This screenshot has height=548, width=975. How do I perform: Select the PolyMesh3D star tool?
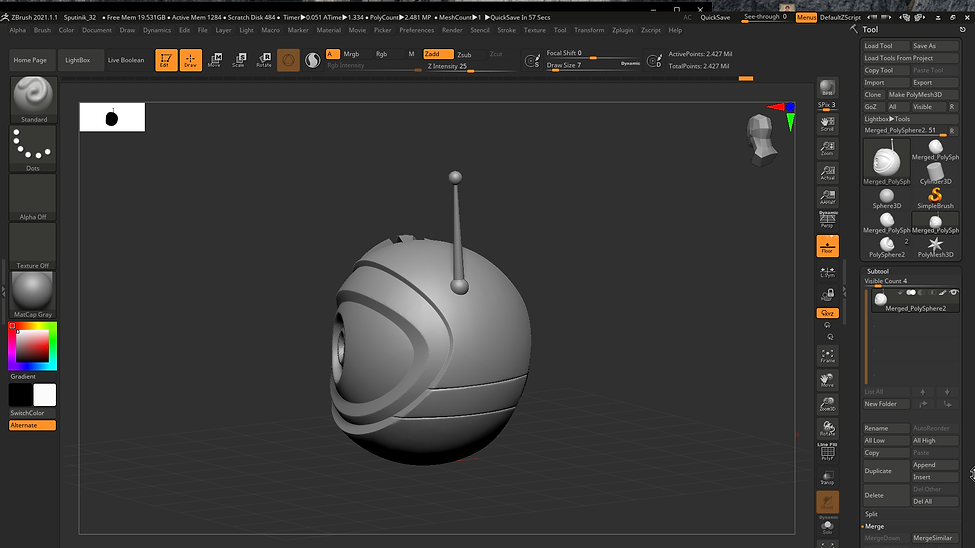pyautogui.click(x=935, y=247)
